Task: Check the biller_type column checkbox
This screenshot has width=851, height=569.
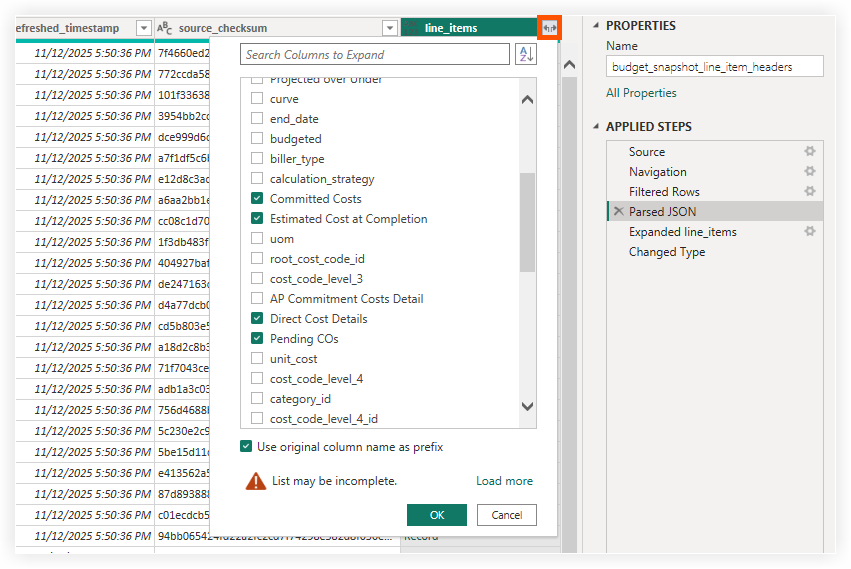Action: (x=257, y=159)
